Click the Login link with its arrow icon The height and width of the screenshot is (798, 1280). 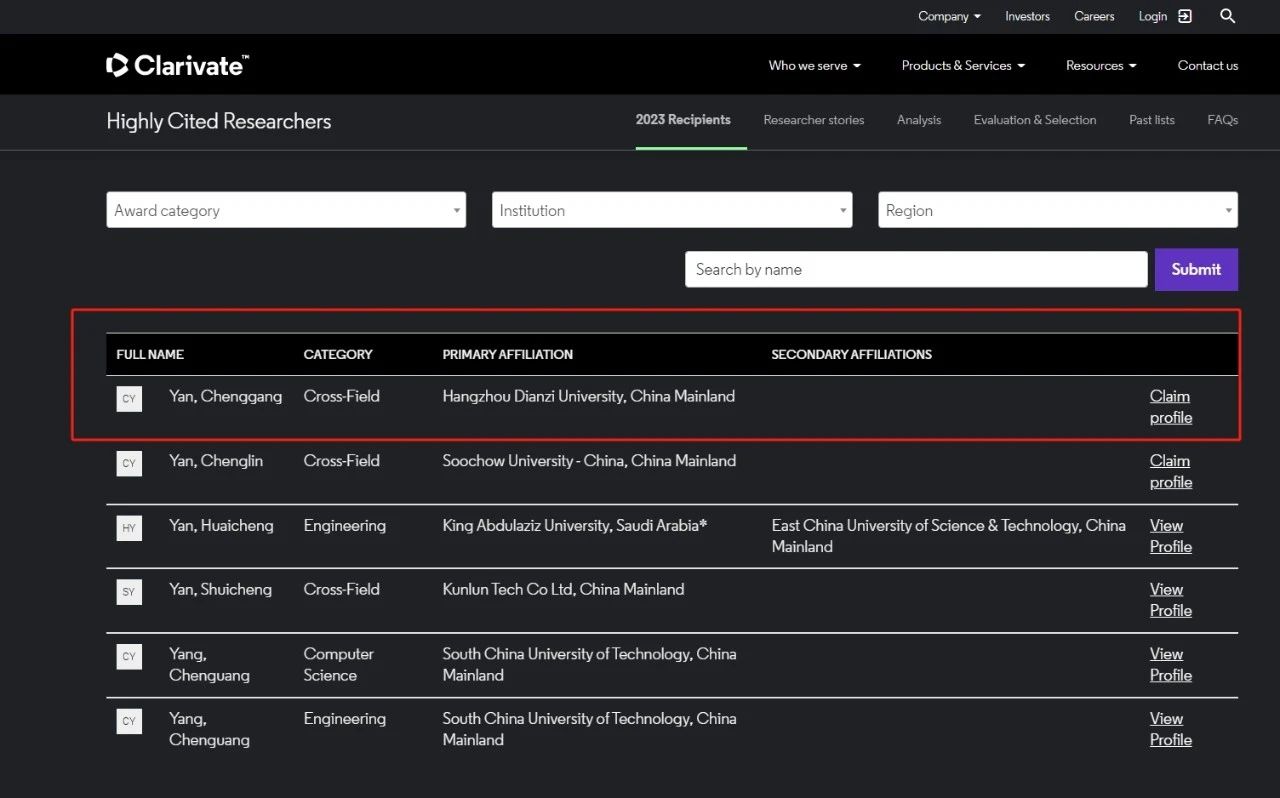1165,16
